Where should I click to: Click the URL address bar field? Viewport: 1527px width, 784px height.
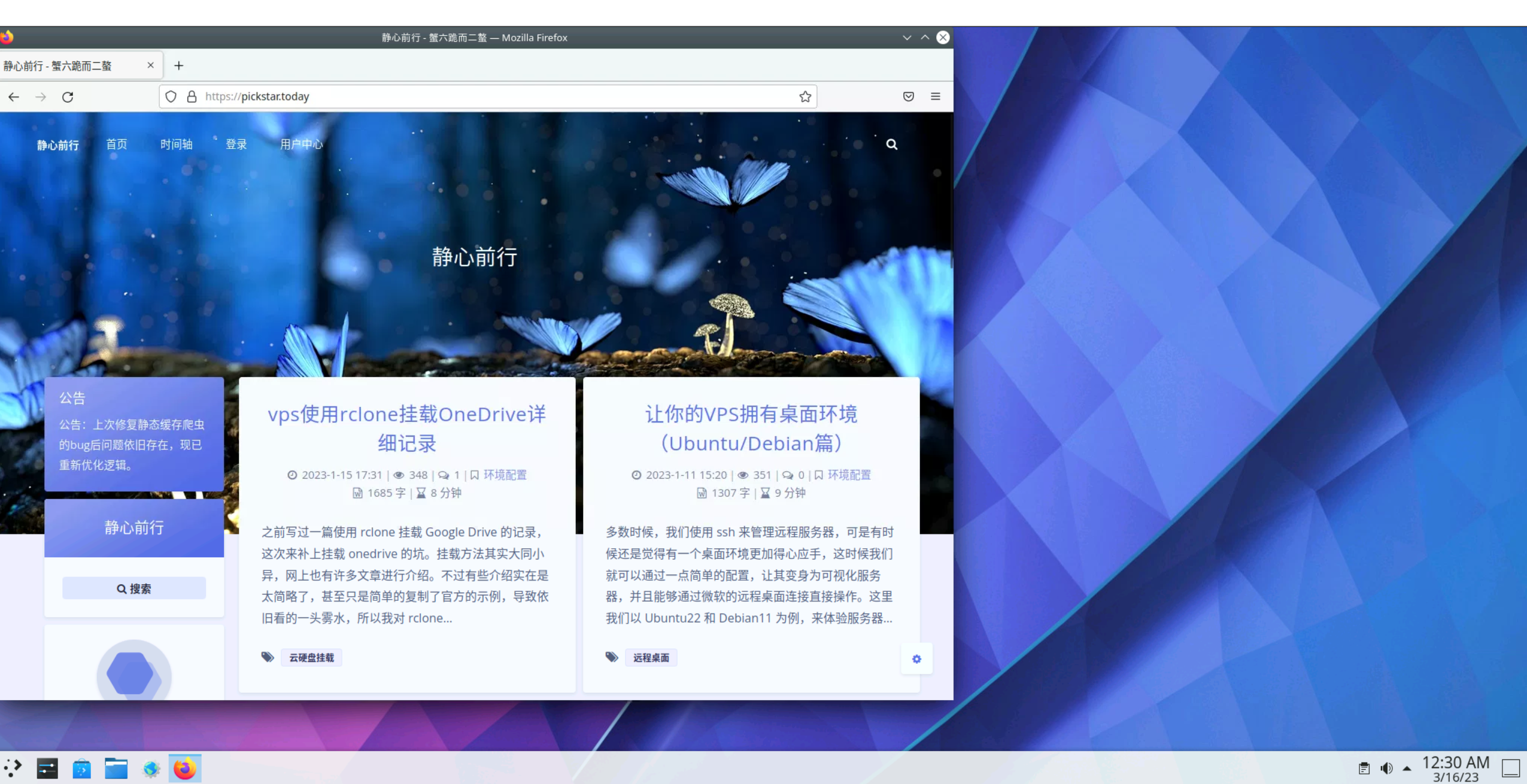[x=479, y=96]
